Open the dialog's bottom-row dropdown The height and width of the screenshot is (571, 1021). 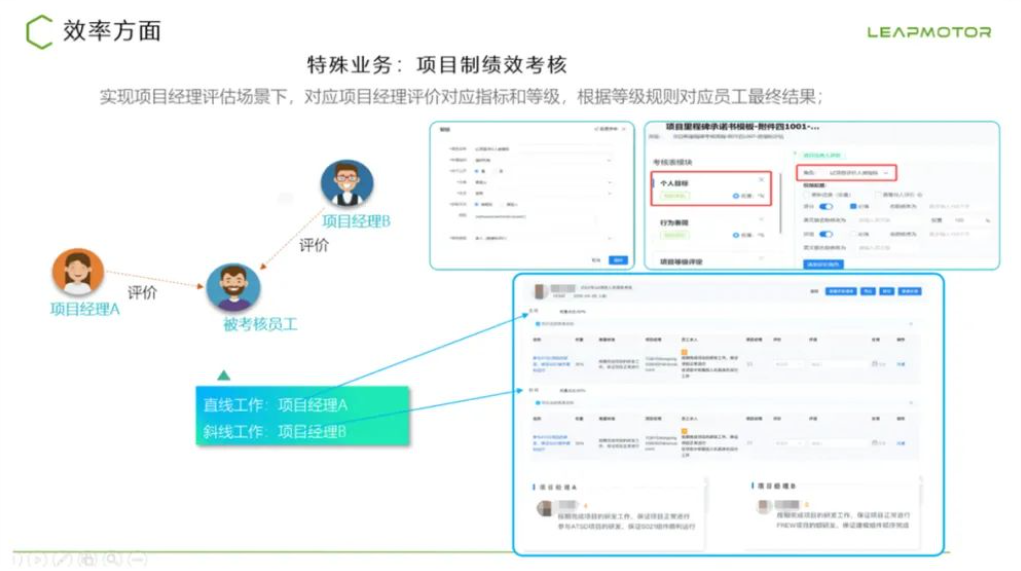click(544, 238)
